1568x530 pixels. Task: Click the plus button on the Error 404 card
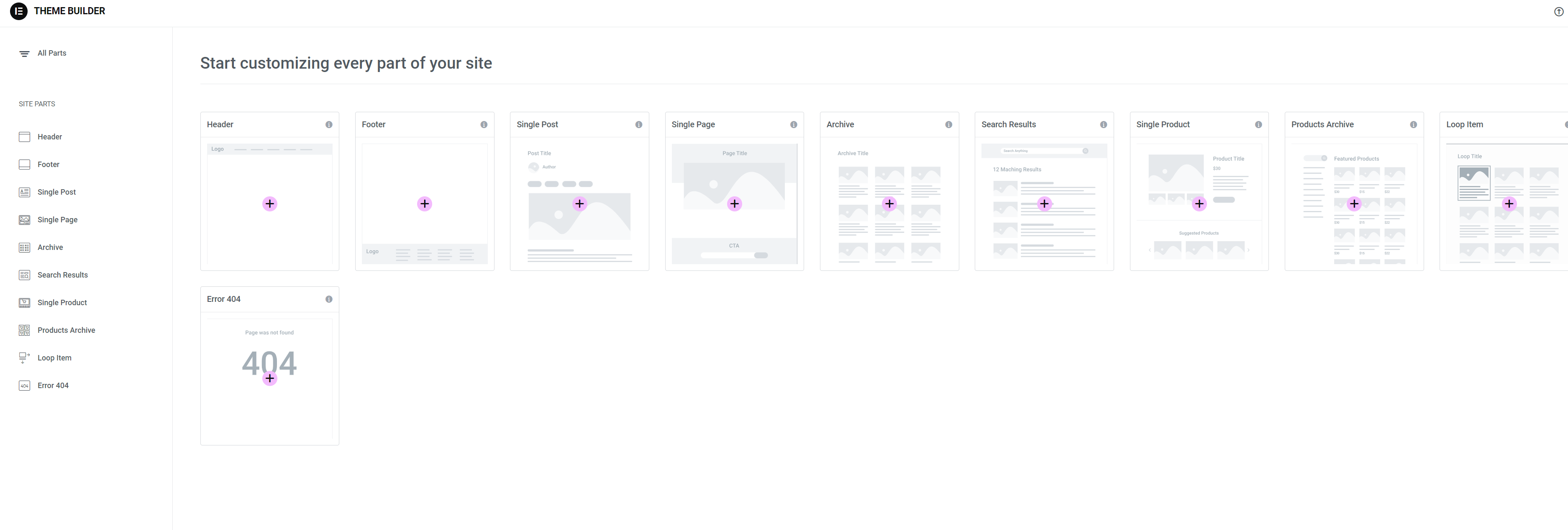pyautogui.click(x=270, y=378)
